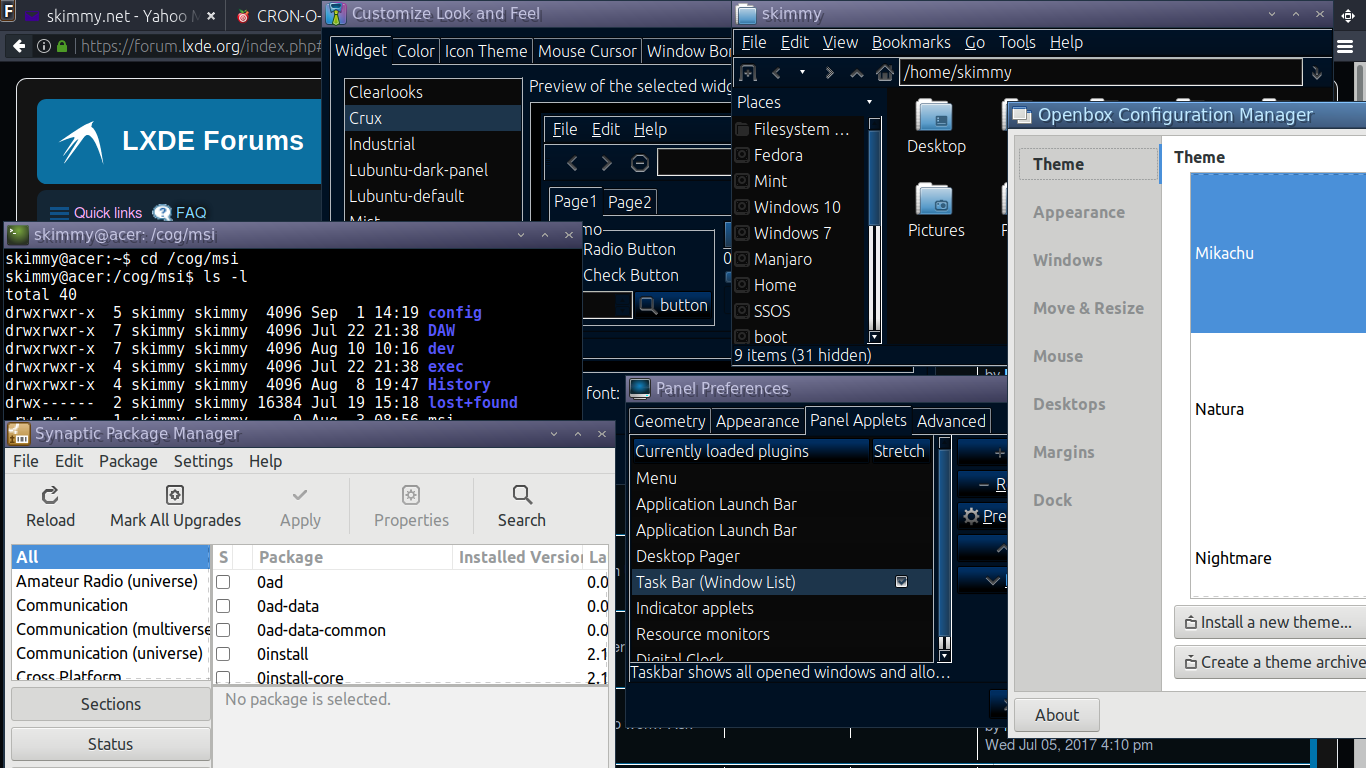Click the forward arrow in the widget preview toolbar

coord(606,163)
